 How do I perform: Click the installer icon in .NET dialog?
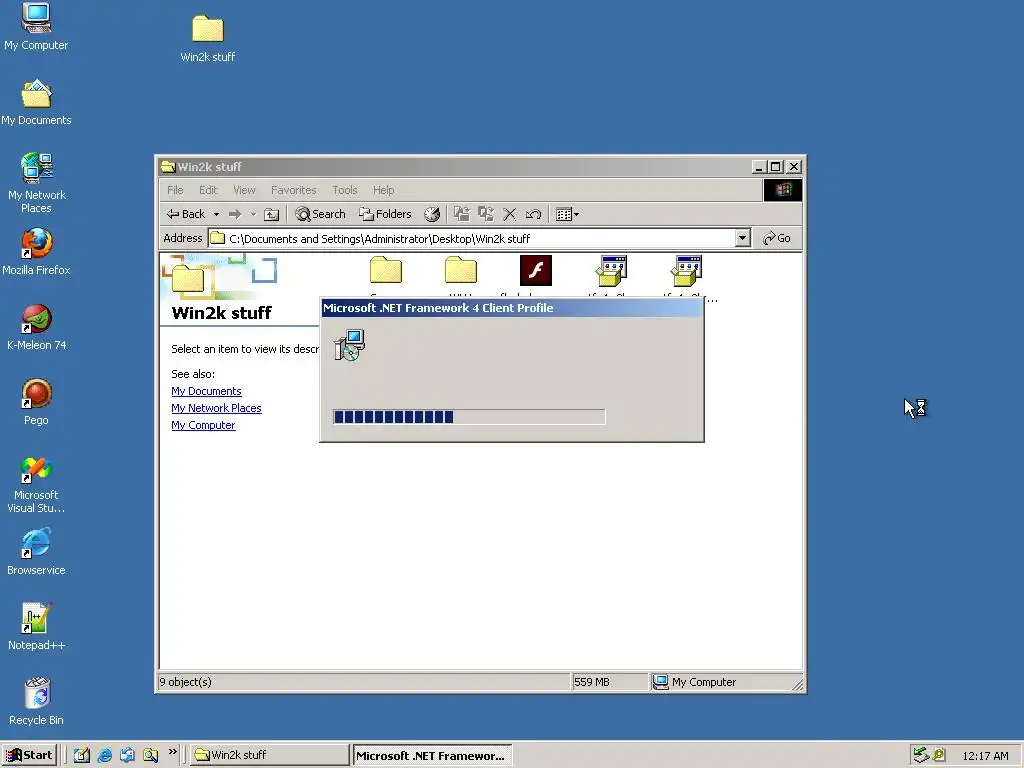coord(349,345)
